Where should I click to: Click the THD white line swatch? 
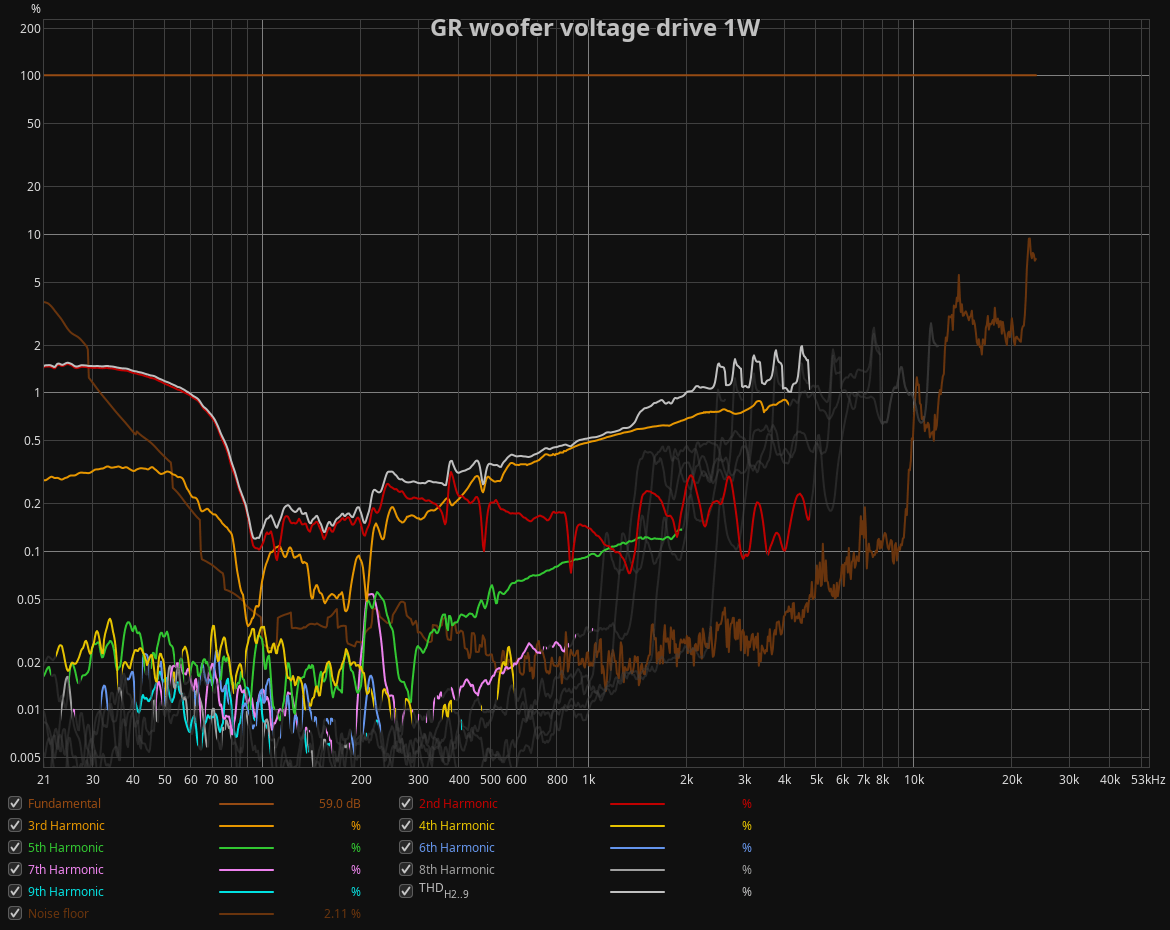tap(637, 892)
